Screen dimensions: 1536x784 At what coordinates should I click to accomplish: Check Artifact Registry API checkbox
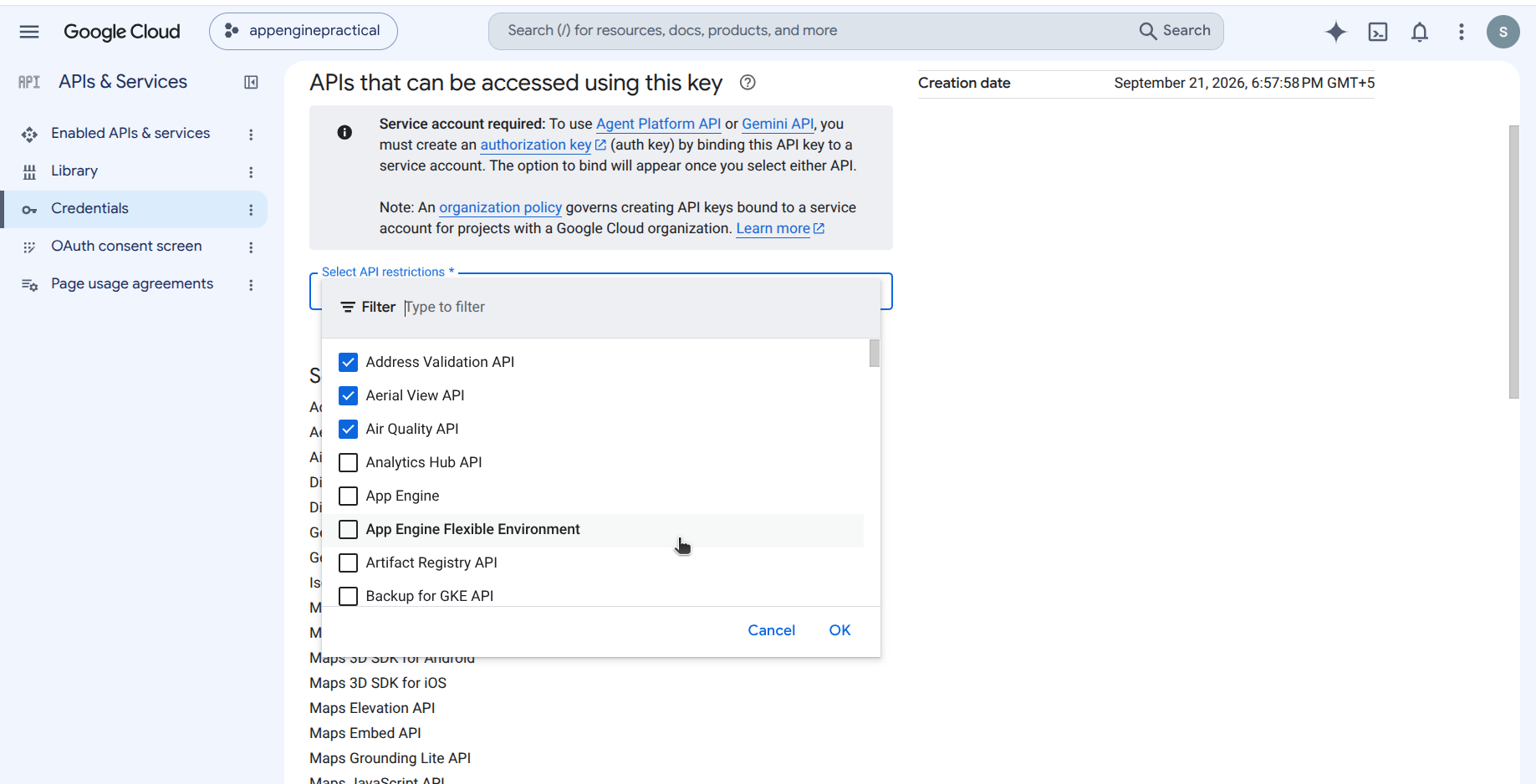(348, 563)
